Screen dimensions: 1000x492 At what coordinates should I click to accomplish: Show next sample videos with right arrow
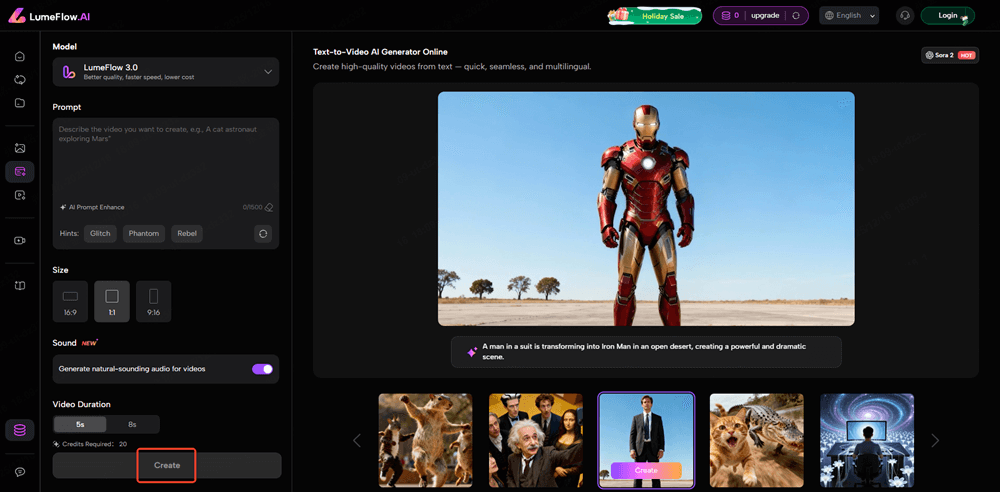(x=935, y=440)
